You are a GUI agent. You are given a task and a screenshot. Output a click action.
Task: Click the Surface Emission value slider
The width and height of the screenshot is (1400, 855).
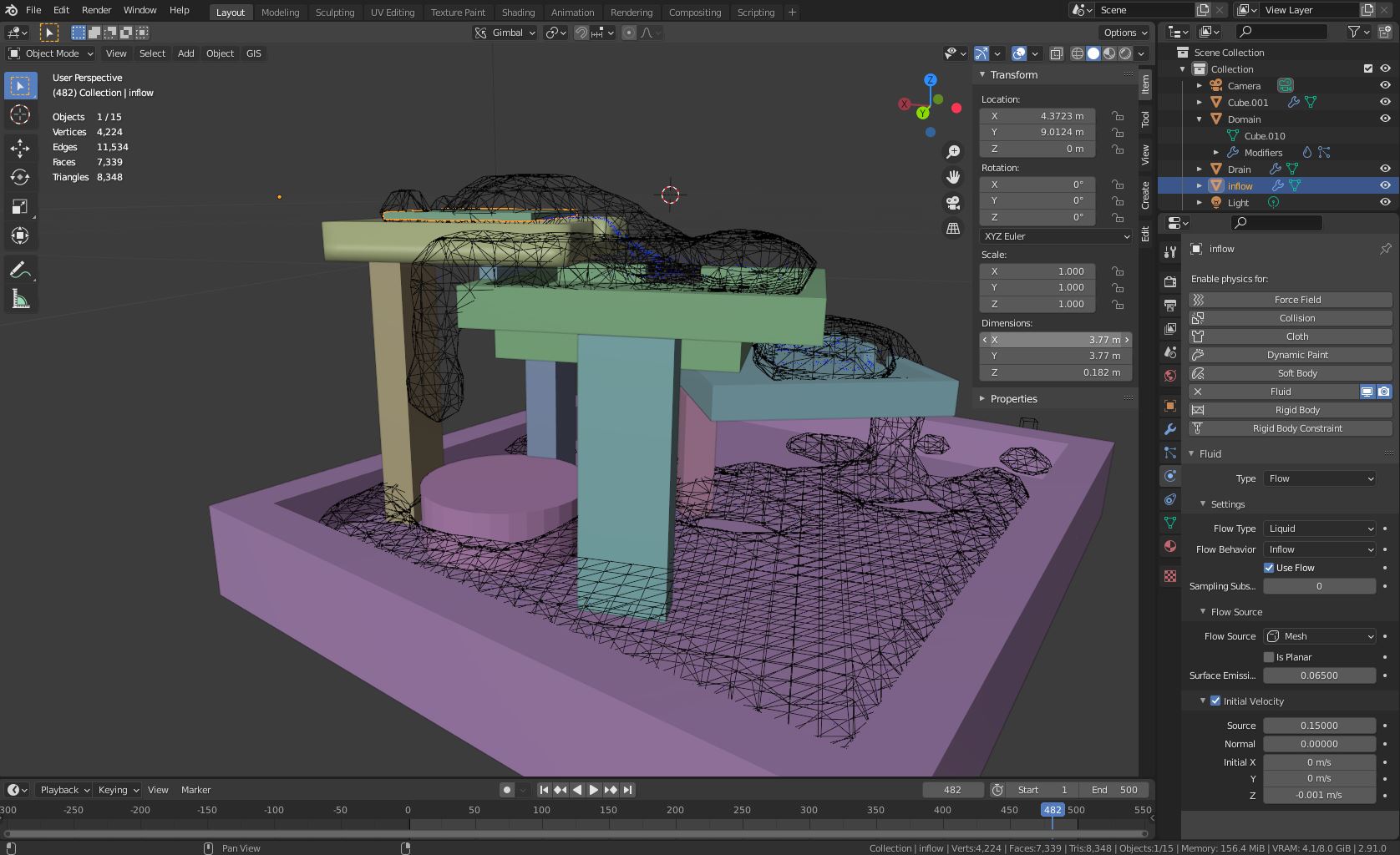[x=1320, y=675]
